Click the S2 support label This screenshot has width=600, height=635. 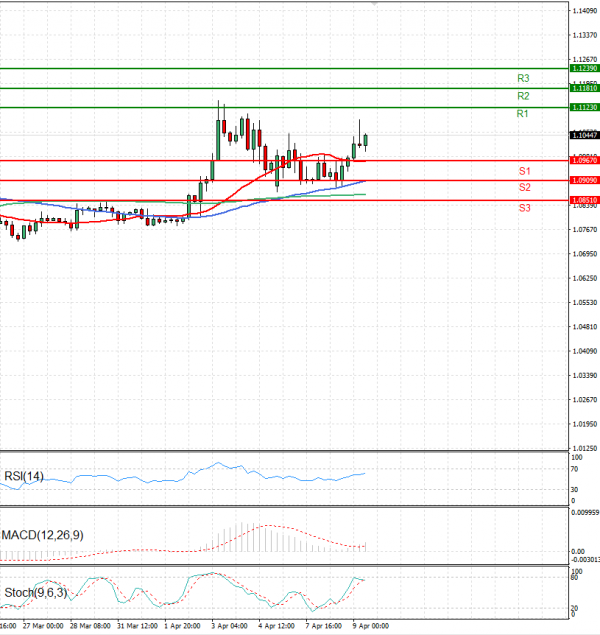(524, 187)
